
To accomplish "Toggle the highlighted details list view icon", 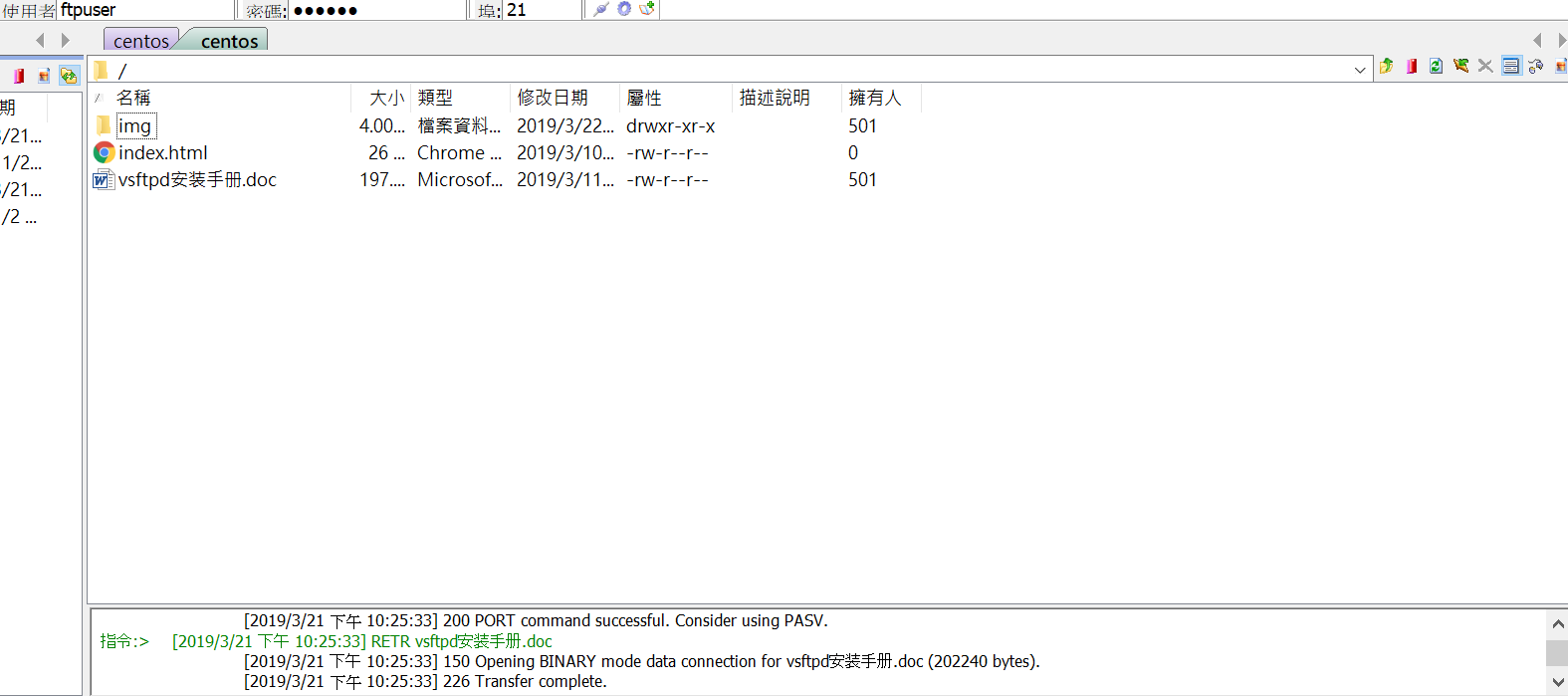I will 1510,66.
